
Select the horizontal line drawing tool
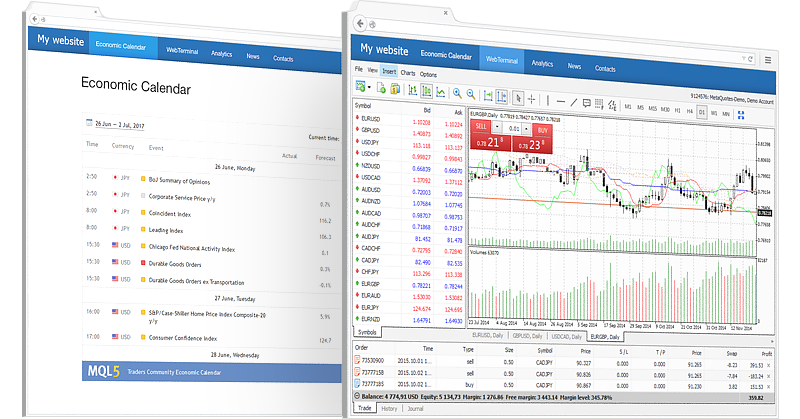[560, 101]
